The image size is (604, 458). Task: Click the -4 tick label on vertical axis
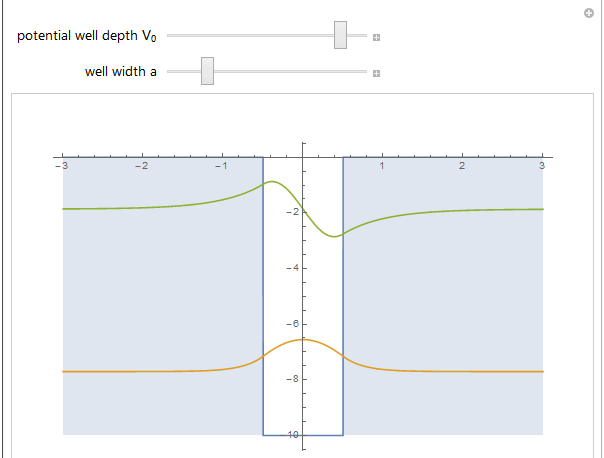(x=293, y=268)
